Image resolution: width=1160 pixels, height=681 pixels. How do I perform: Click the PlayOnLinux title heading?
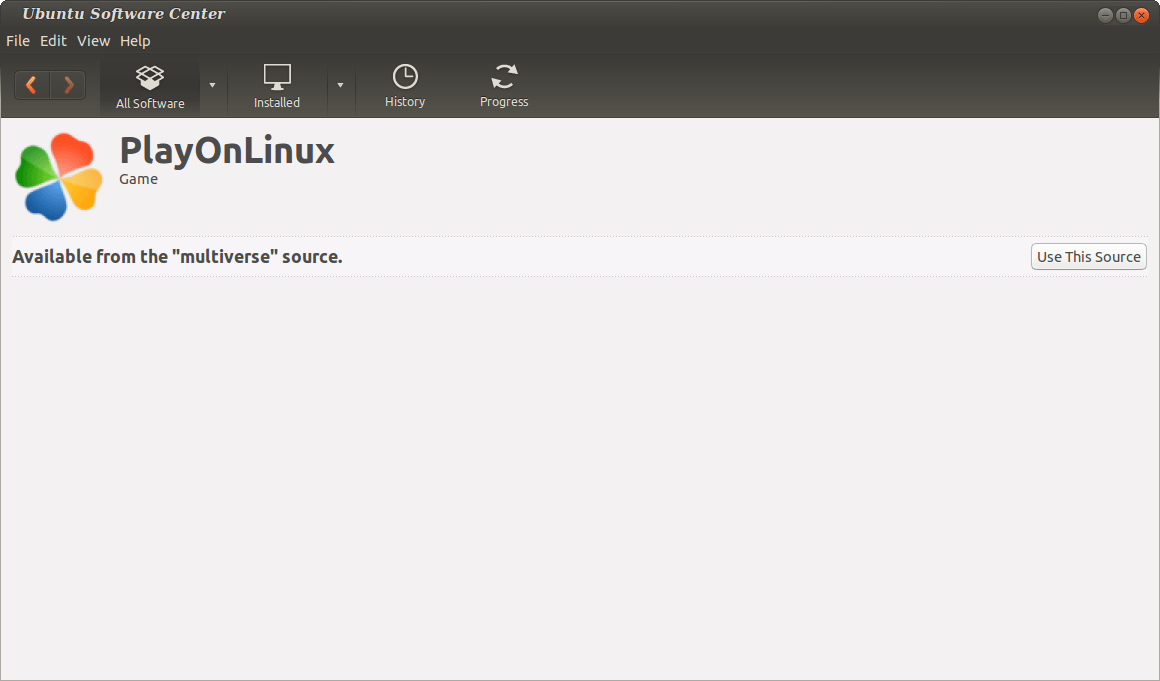(227, 151)
